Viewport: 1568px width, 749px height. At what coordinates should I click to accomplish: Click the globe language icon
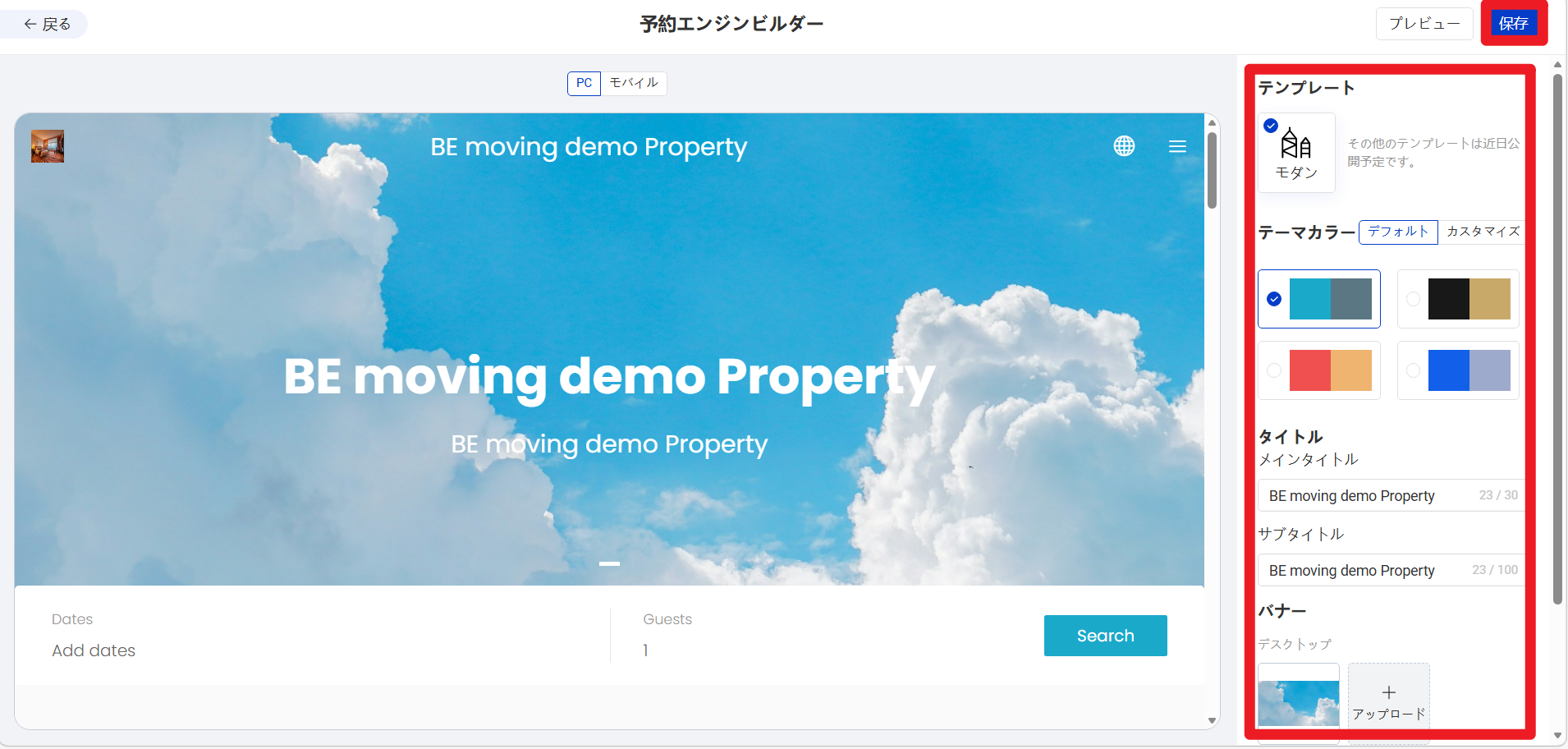pos(1124,146)
